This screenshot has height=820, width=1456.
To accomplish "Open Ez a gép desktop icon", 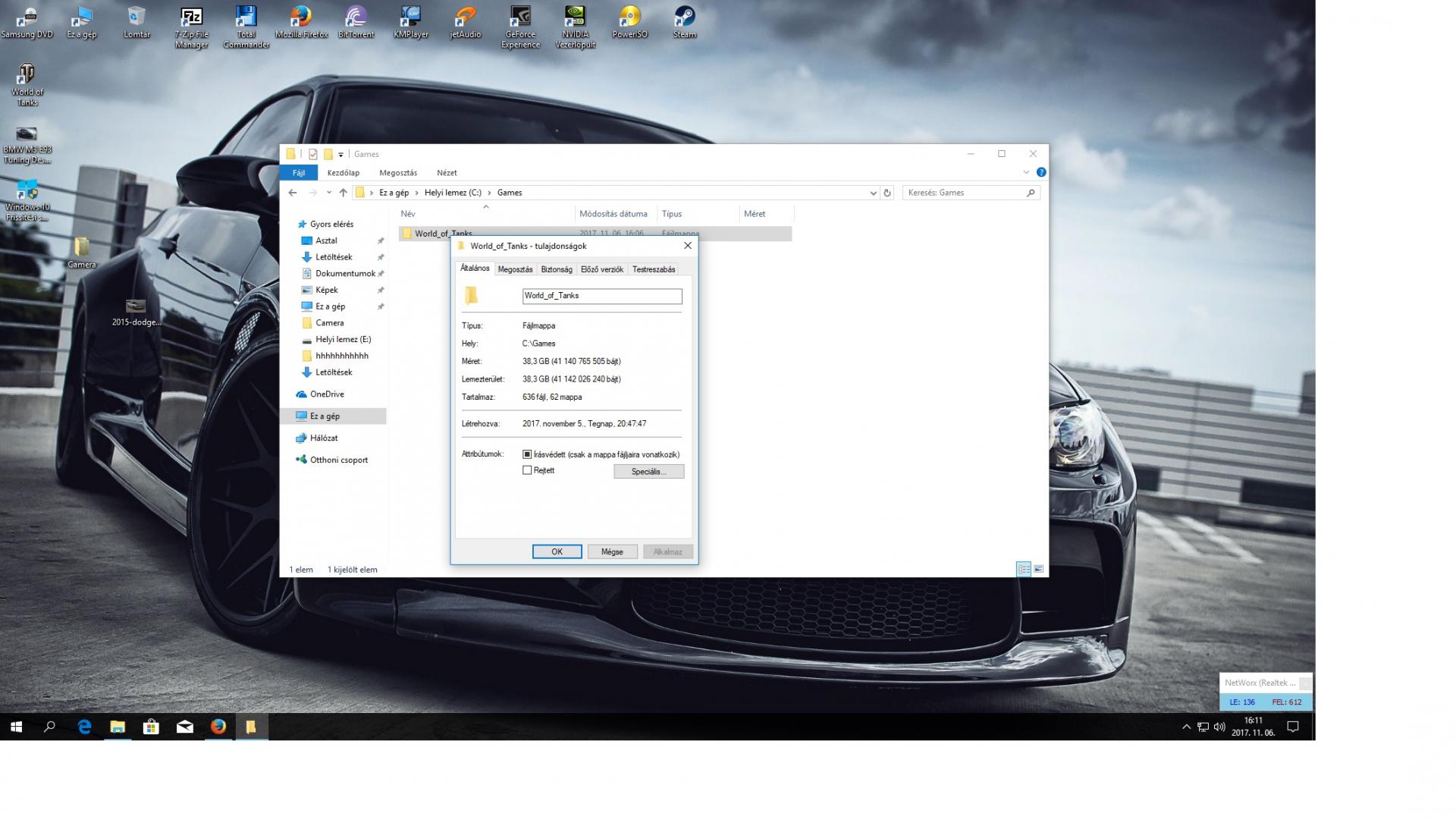I will (81, 22).
